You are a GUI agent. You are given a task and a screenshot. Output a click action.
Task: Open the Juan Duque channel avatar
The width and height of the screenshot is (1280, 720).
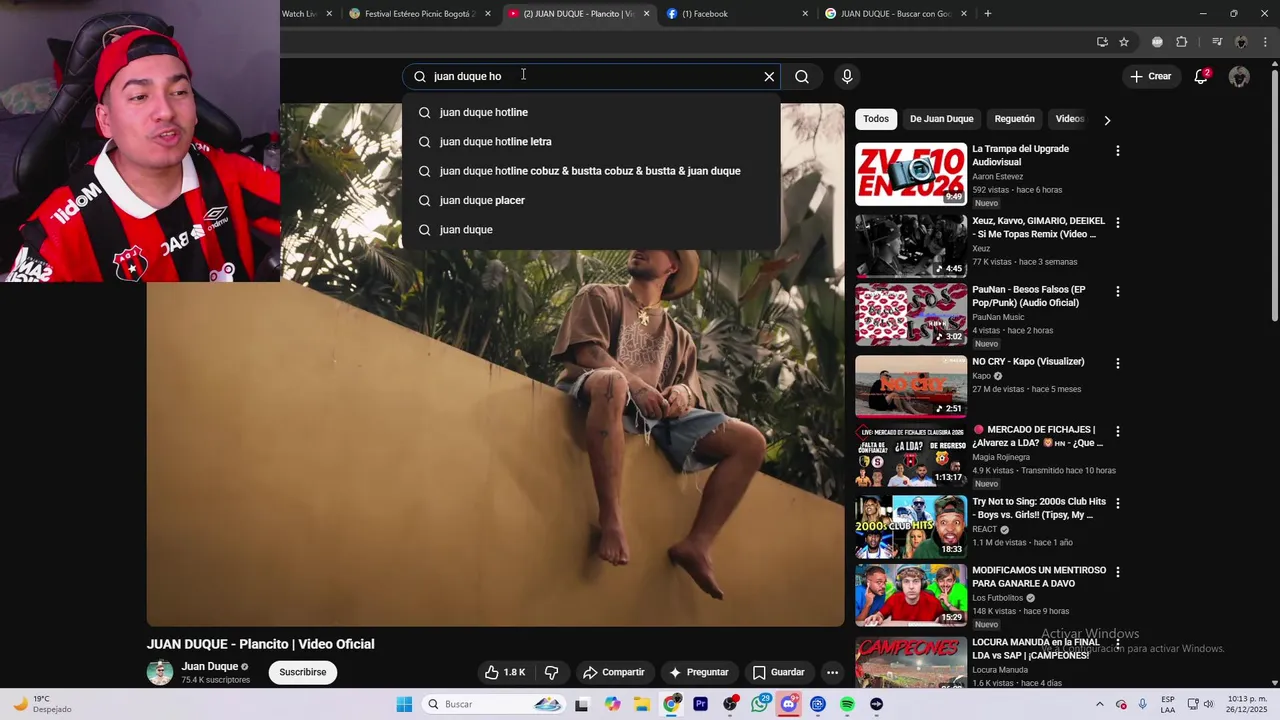click(x=160, y=672)
